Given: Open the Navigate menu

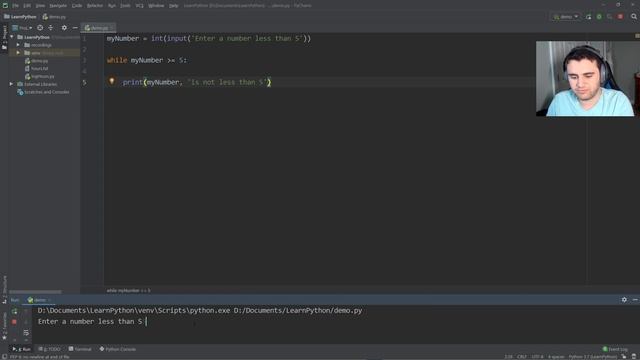Looking at the screenshot, I should click(x=58, y=6).
